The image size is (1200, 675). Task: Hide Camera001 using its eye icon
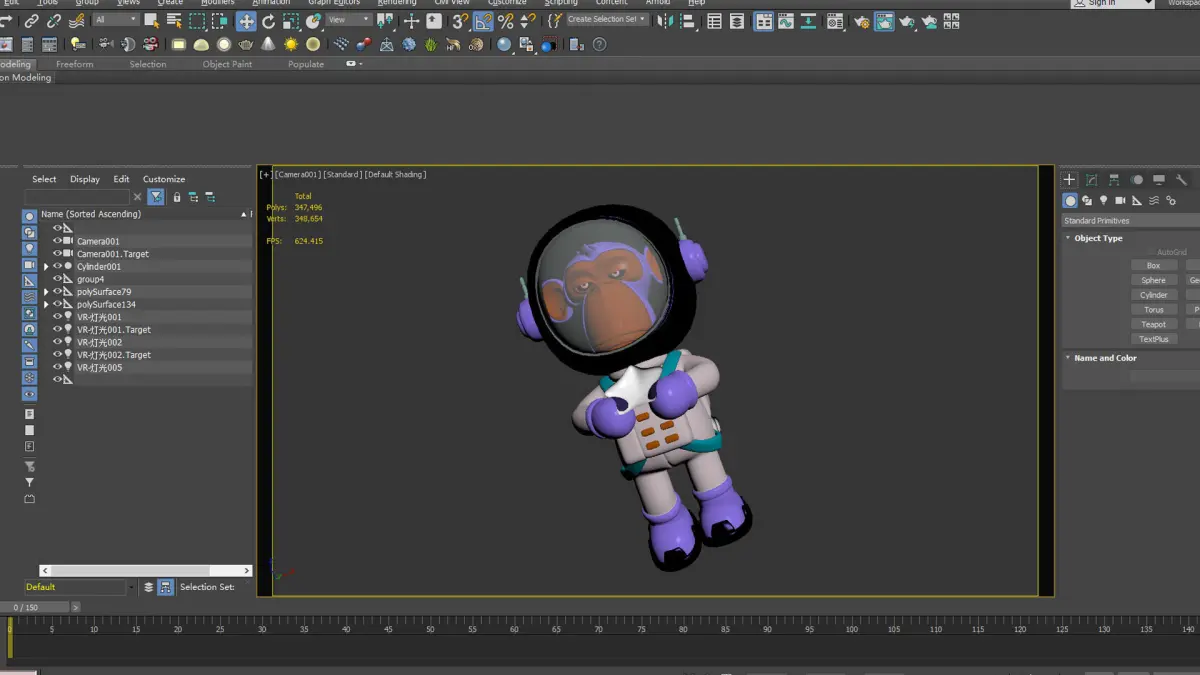point(57,241)
